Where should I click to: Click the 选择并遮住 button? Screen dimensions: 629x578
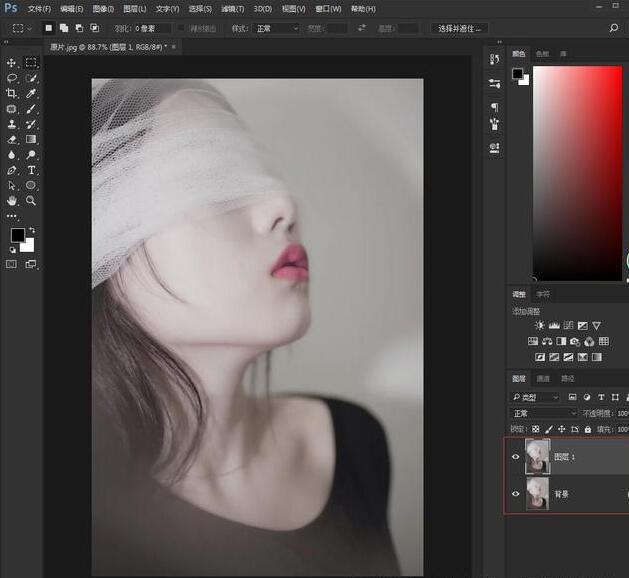[461, 29]
